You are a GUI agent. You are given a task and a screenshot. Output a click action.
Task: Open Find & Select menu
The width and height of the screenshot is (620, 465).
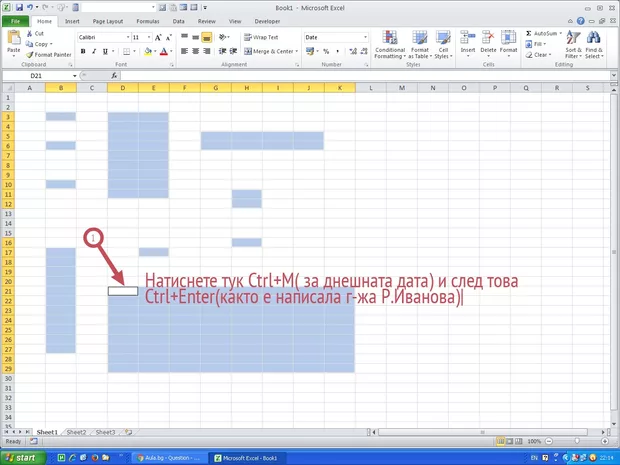click(594, 45)
